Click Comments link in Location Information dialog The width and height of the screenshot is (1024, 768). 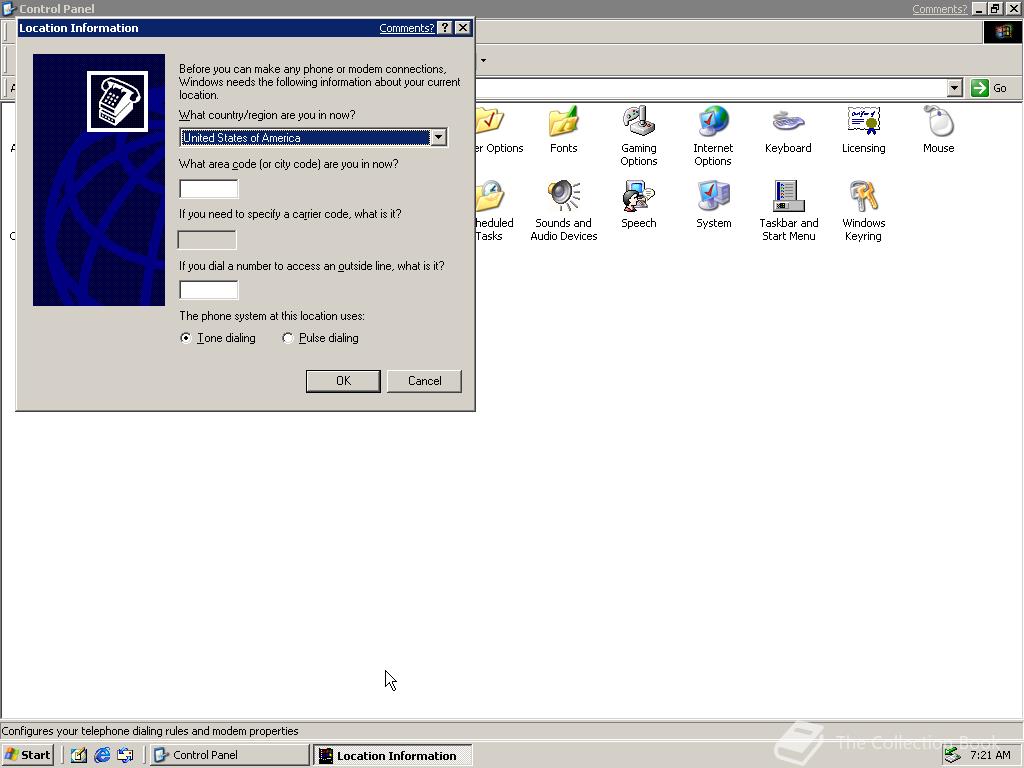406,28
